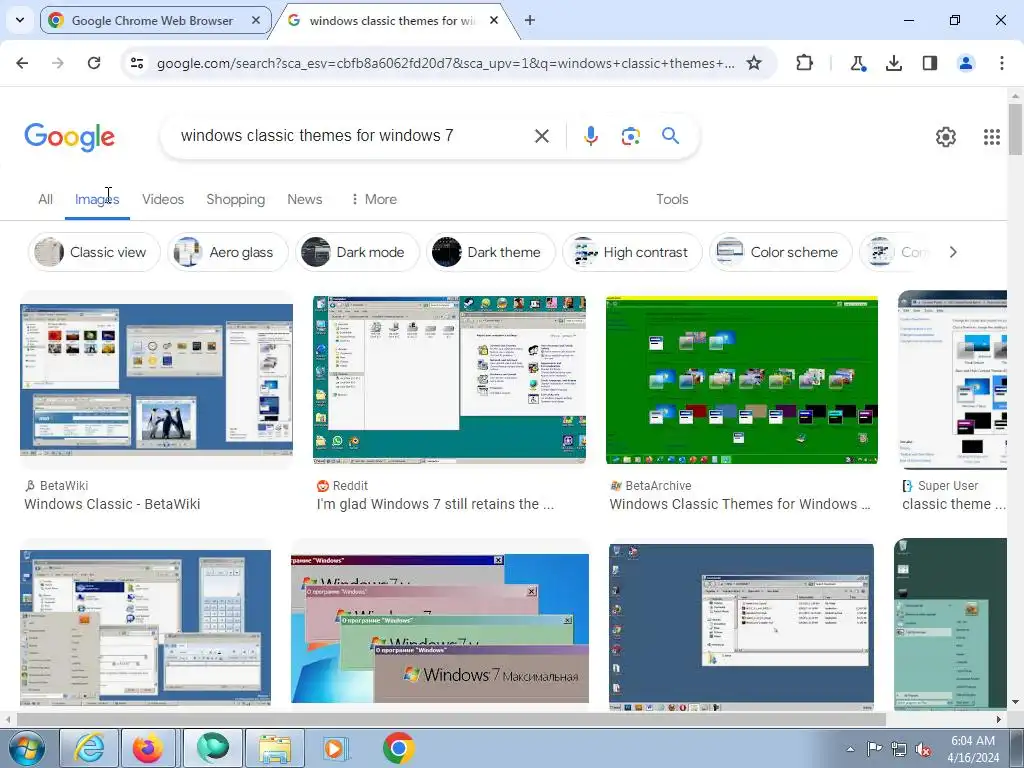Switch to the Shopping results tab
Image resolution: width=1024 pixels, height=768 pixels.
point(236,199)
